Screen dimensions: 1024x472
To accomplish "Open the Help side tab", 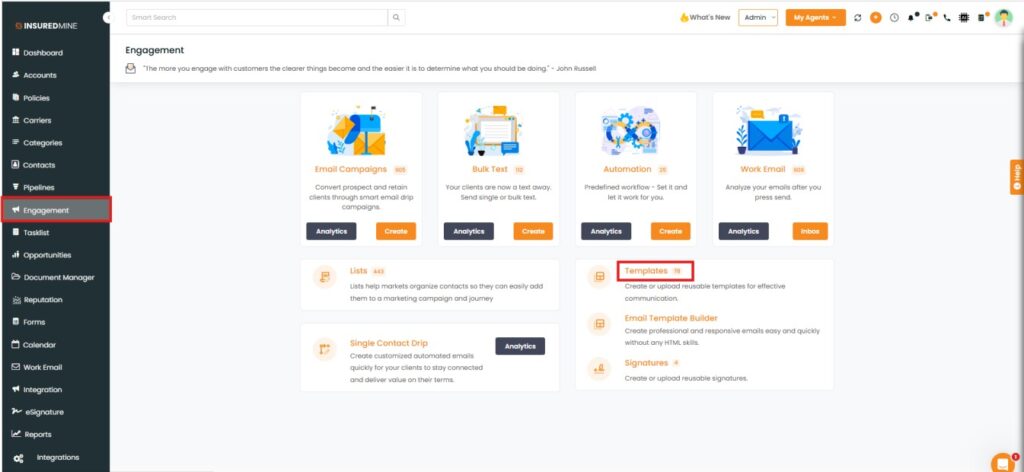I will click(x=1016, y=176).
